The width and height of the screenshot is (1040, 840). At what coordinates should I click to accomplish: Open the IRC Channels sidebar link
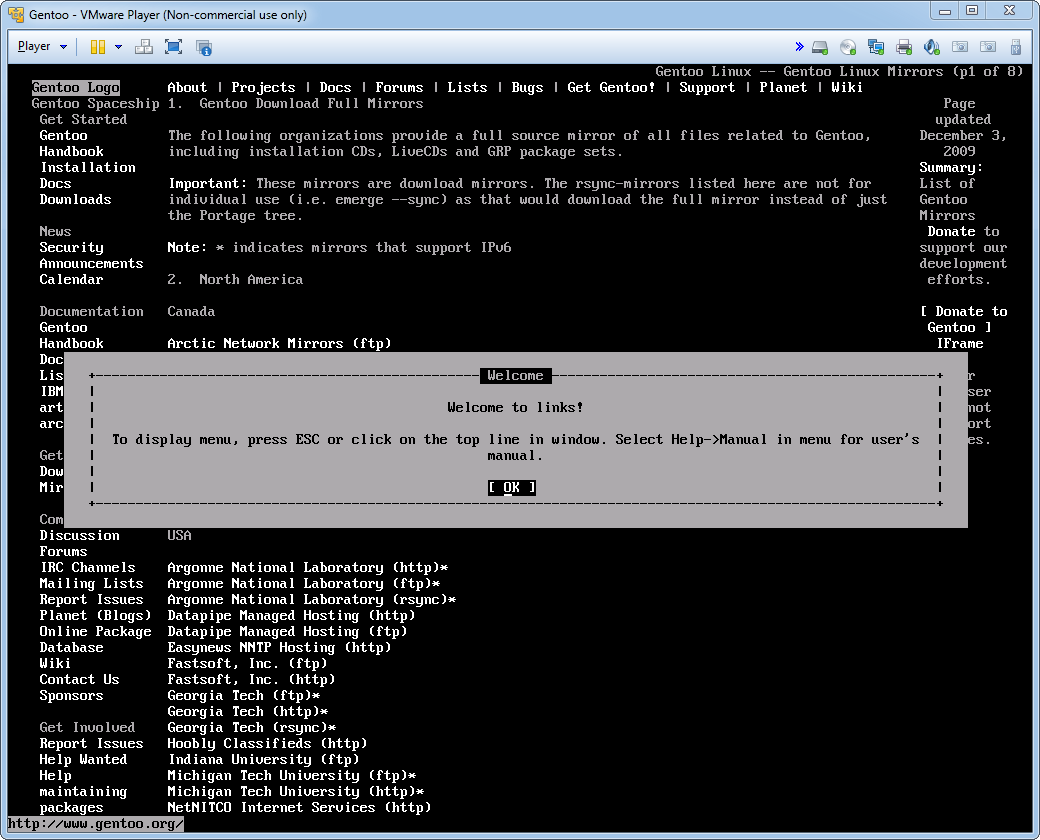tap(88, 567)
